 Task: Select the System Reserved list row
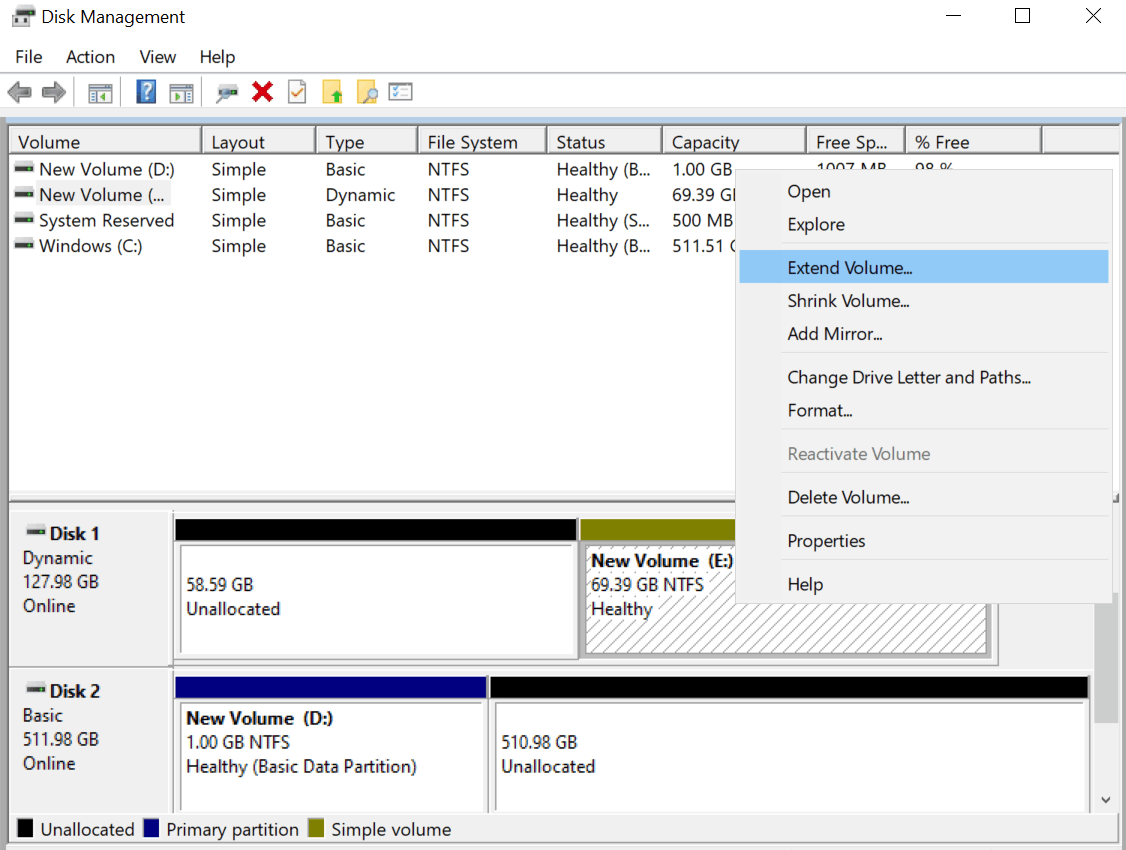pyautogui.click(x=372, y=220)
